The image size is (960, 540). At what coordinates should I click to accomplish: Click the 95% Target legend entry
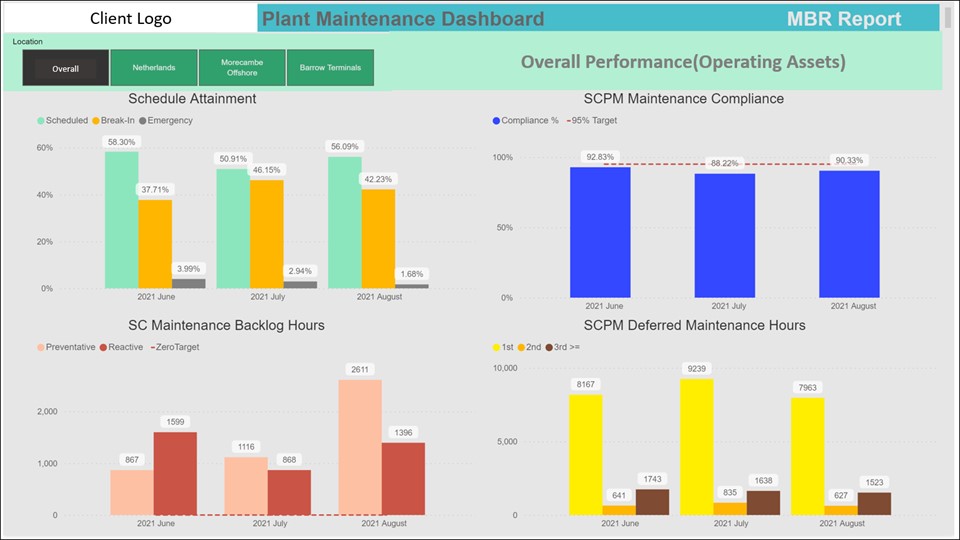592,121
